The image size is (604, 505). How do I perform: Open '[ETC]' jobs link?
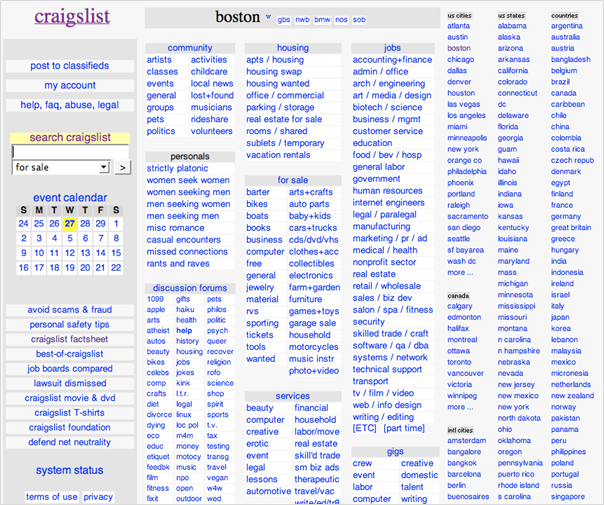(x=364, y=428)
